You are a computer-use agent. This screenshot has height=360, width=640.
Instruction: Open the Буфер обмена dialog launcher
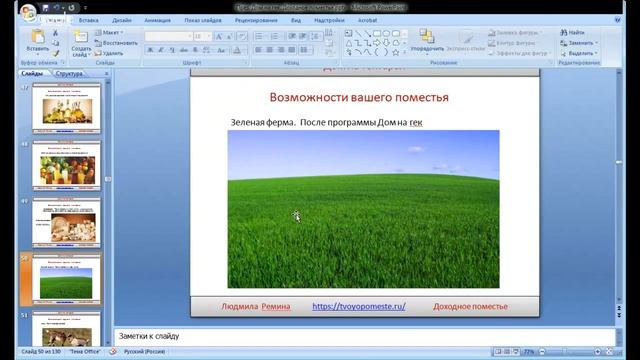tap(63, 63)
